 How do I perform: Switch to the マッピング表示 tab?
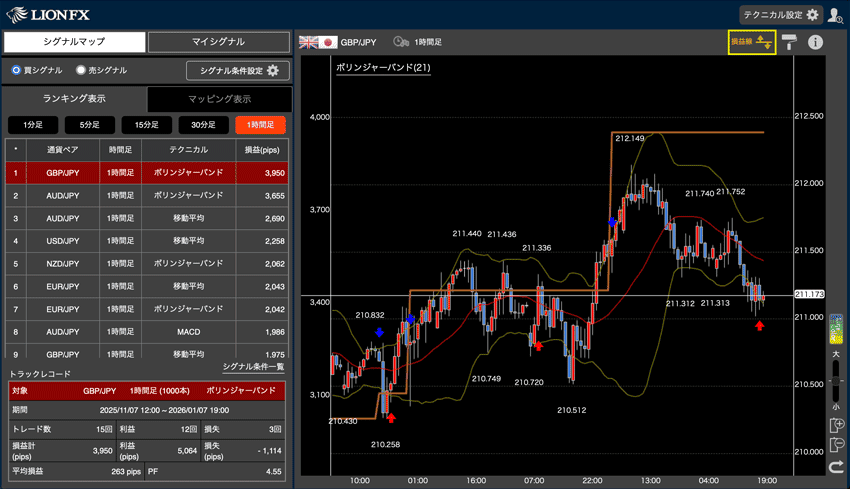pyautogui.click(x=219, y=99)
